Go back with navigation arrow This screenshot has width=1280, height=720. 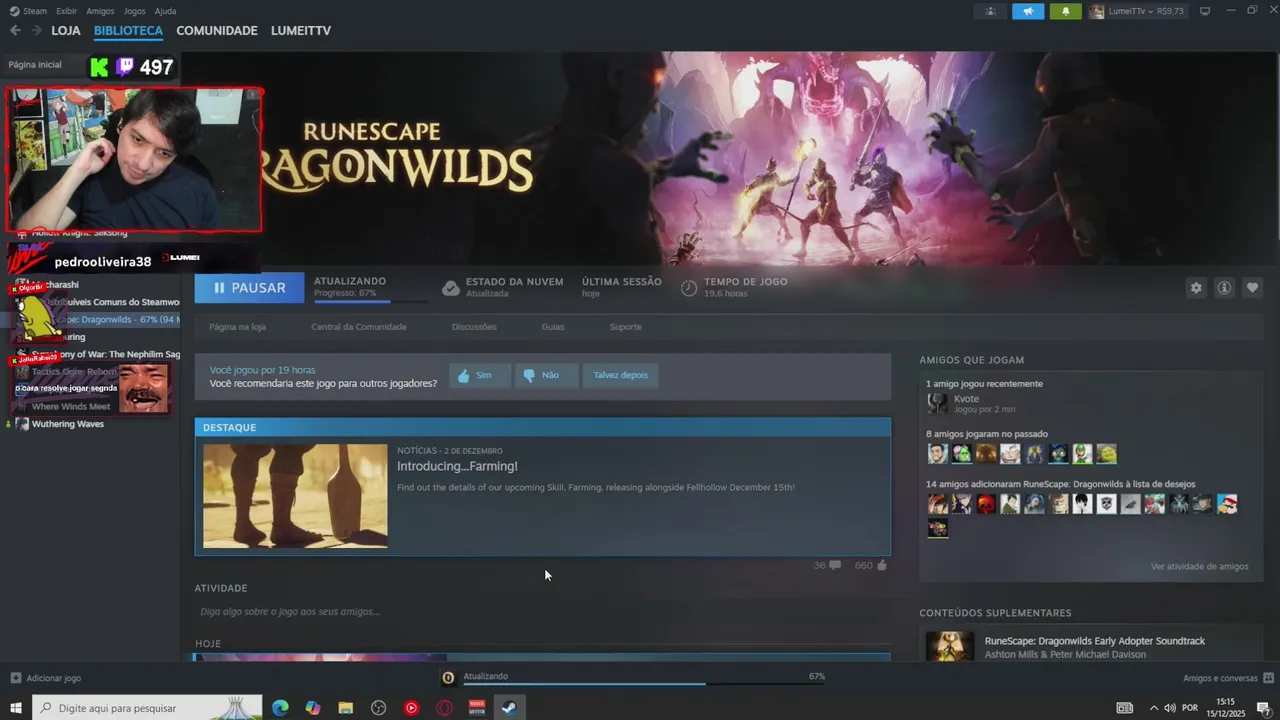[15, 31]
